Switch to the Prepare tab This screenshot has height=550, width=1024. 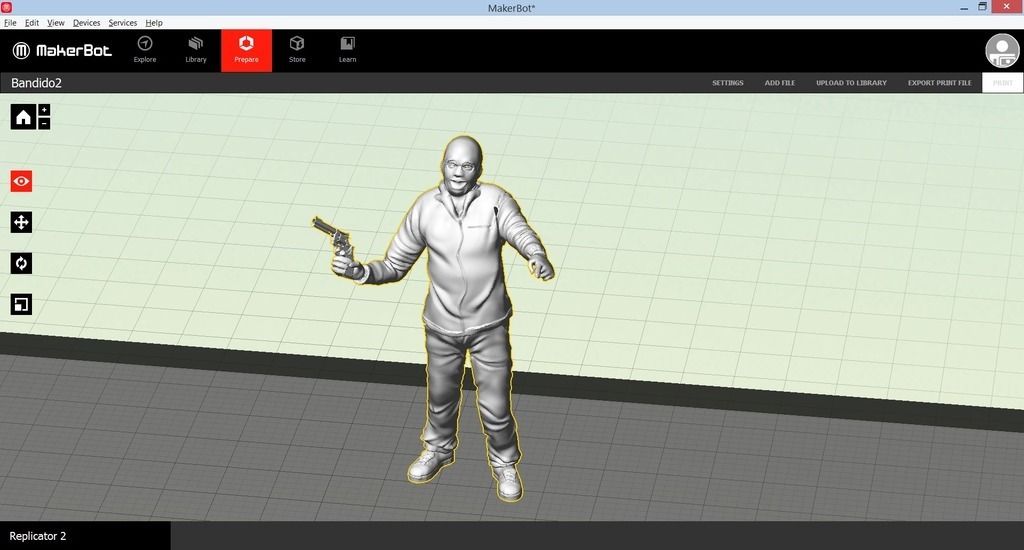coord(246,50)
